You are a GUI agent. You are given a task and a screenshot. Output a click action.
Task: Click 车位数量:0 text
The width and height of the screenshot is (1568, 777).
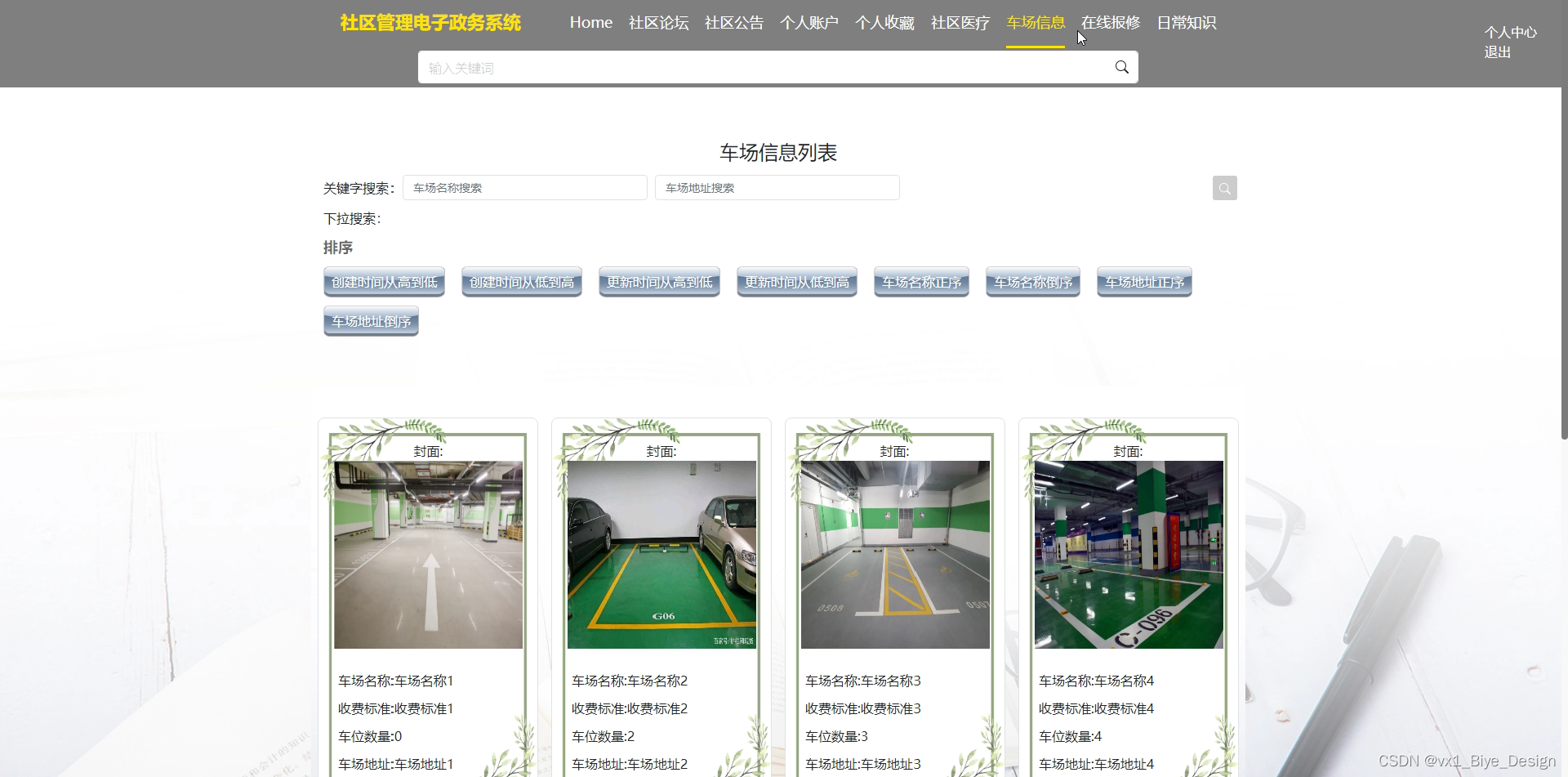370,736
